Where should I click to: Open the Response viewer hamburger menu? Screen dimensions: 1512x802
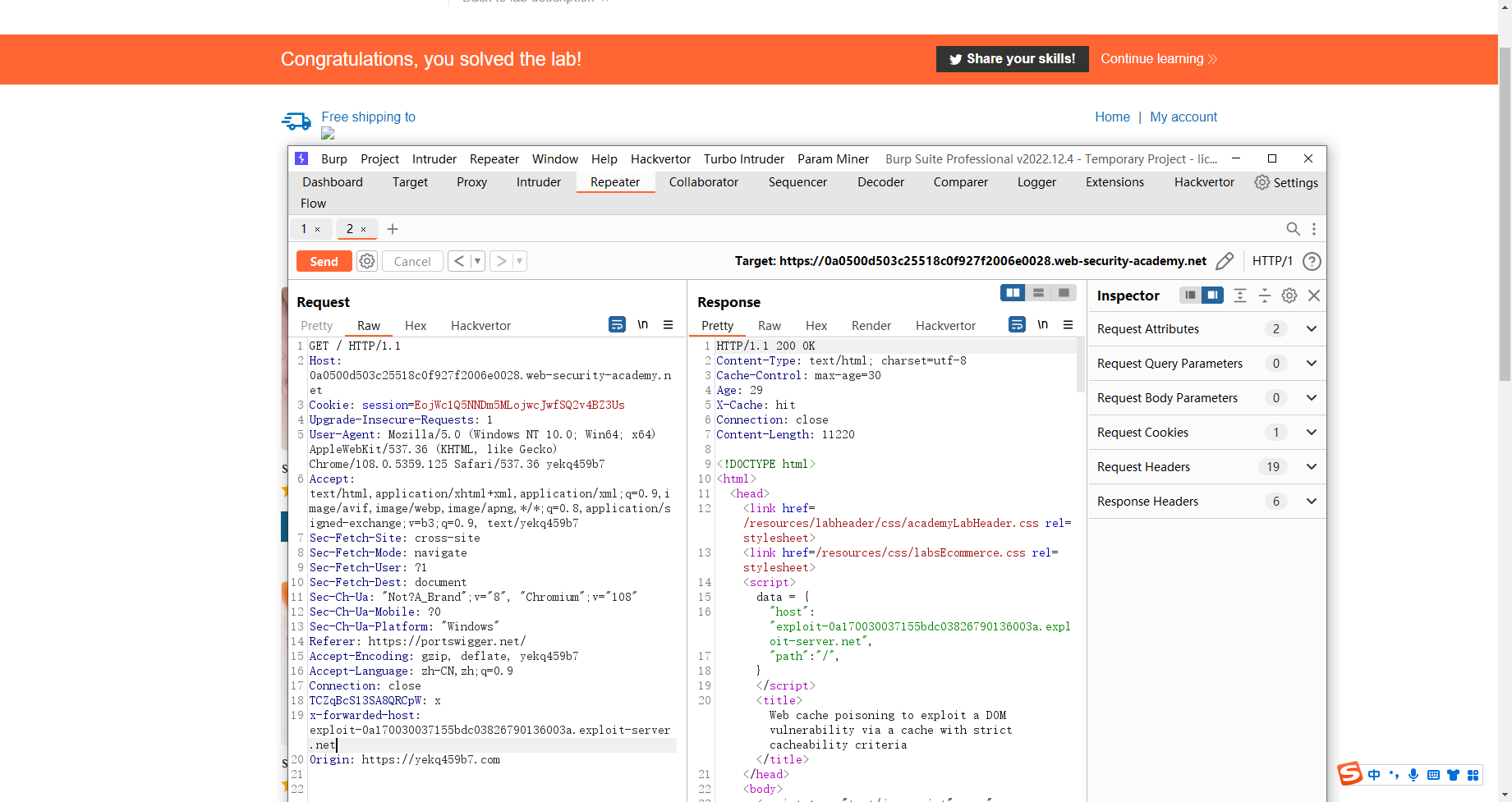point(1069,324)
